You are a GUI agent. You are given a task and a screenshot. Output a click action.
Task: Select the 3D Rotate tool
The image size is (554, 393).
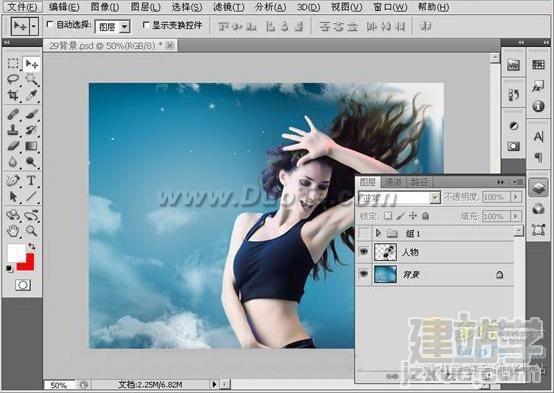pyautogui.click(x=13, y=215)
